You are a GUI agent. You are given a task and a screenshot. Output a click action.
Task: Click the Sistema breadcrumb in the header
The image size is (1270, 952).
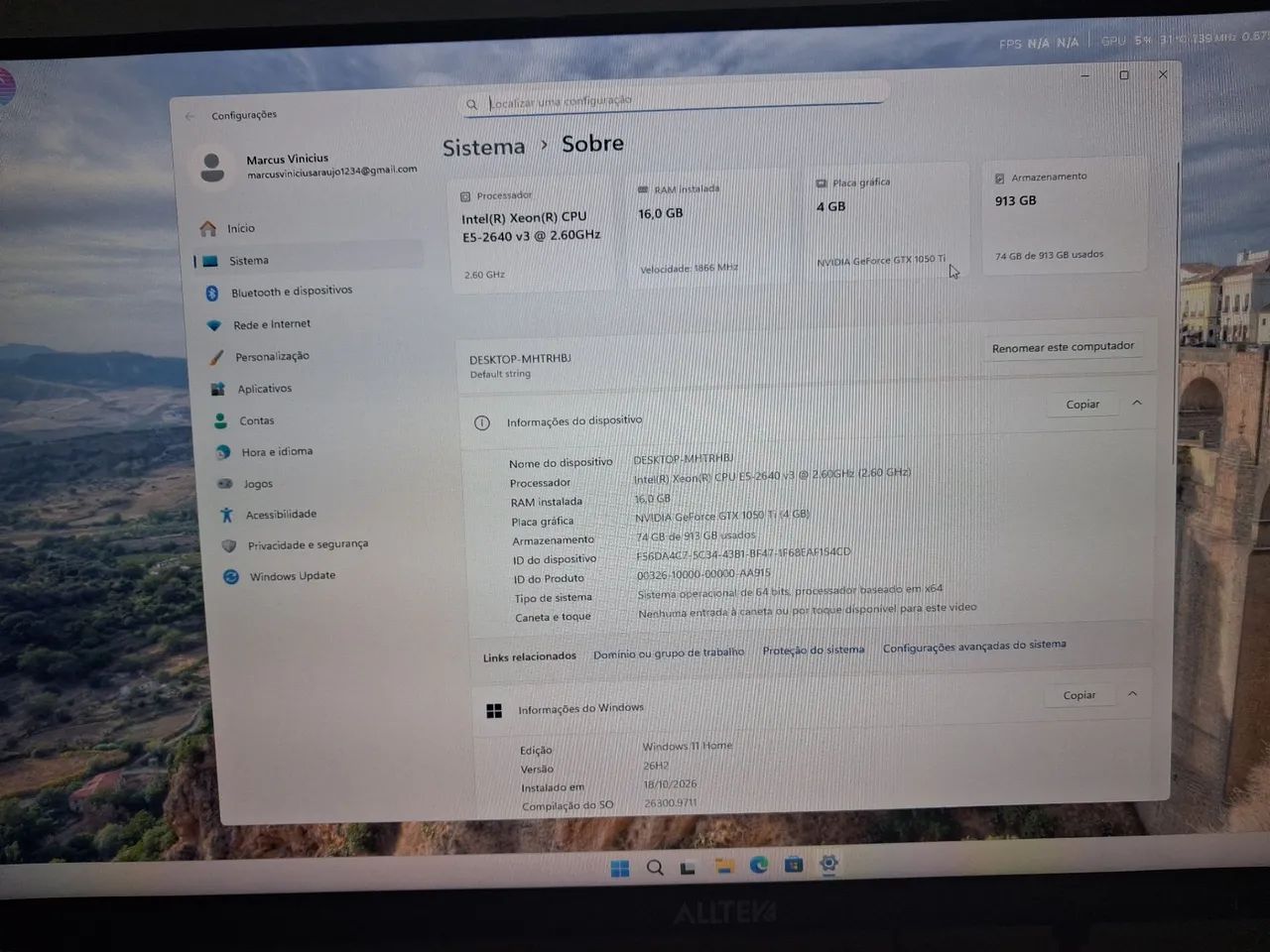point(483,148)
